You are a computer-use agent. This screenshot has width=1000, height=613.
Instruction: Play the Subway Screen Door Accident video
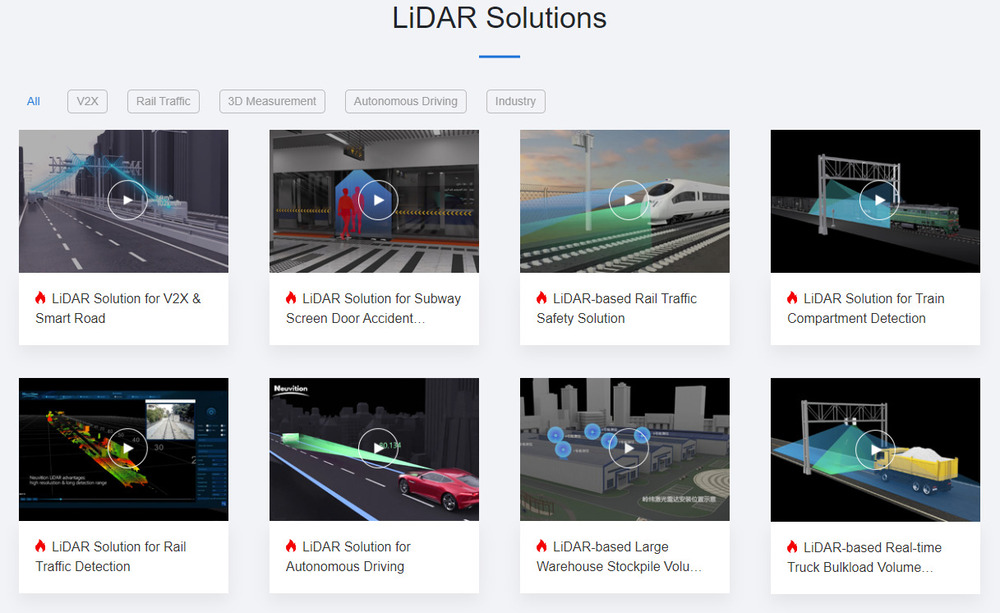point(378,200)
